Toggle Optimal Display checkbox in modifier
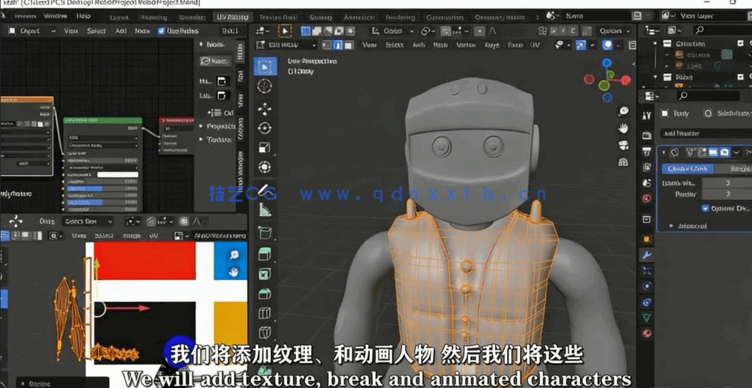The image size is (752, 388). coord(705,208)
